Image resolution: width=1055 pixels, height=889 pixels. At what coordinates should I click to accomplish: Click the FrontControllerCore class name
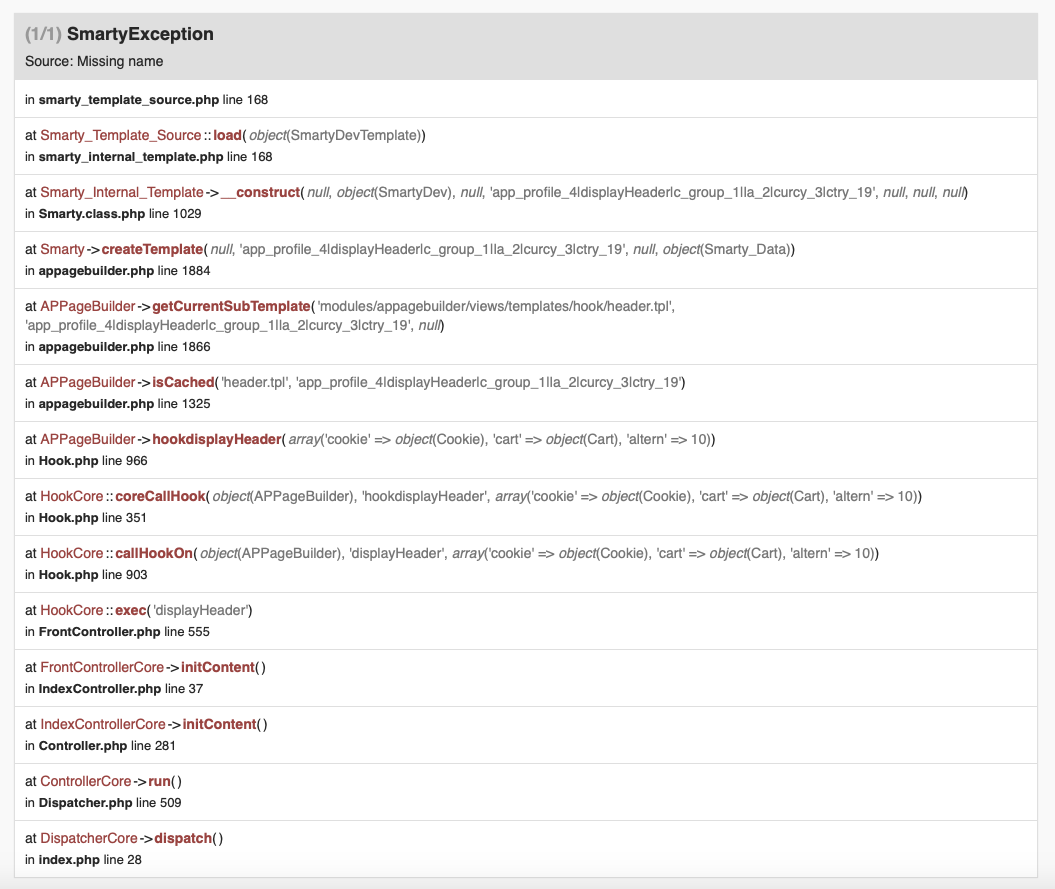point(102,668)
